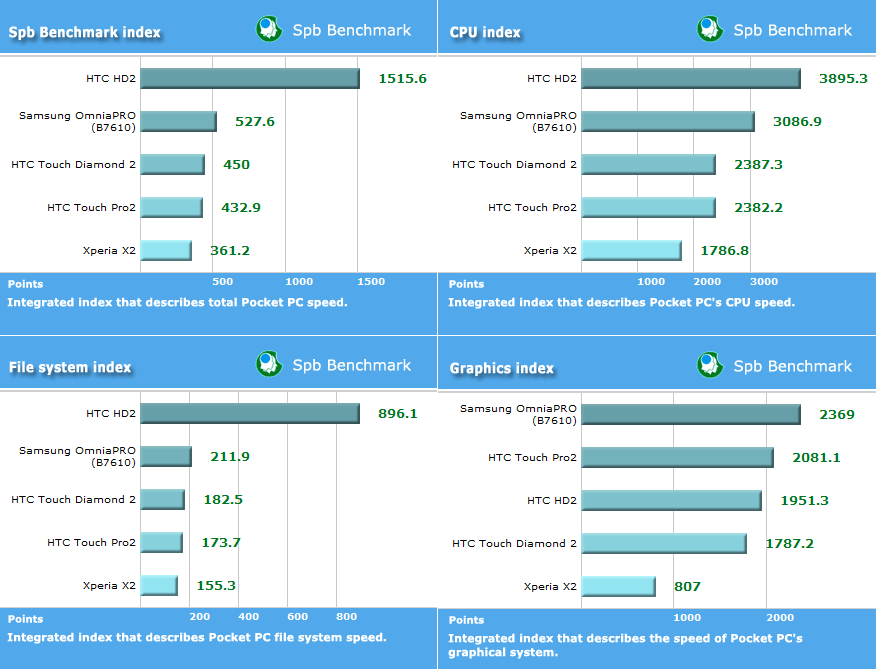Click the 432.9 score value

(241, 208)
